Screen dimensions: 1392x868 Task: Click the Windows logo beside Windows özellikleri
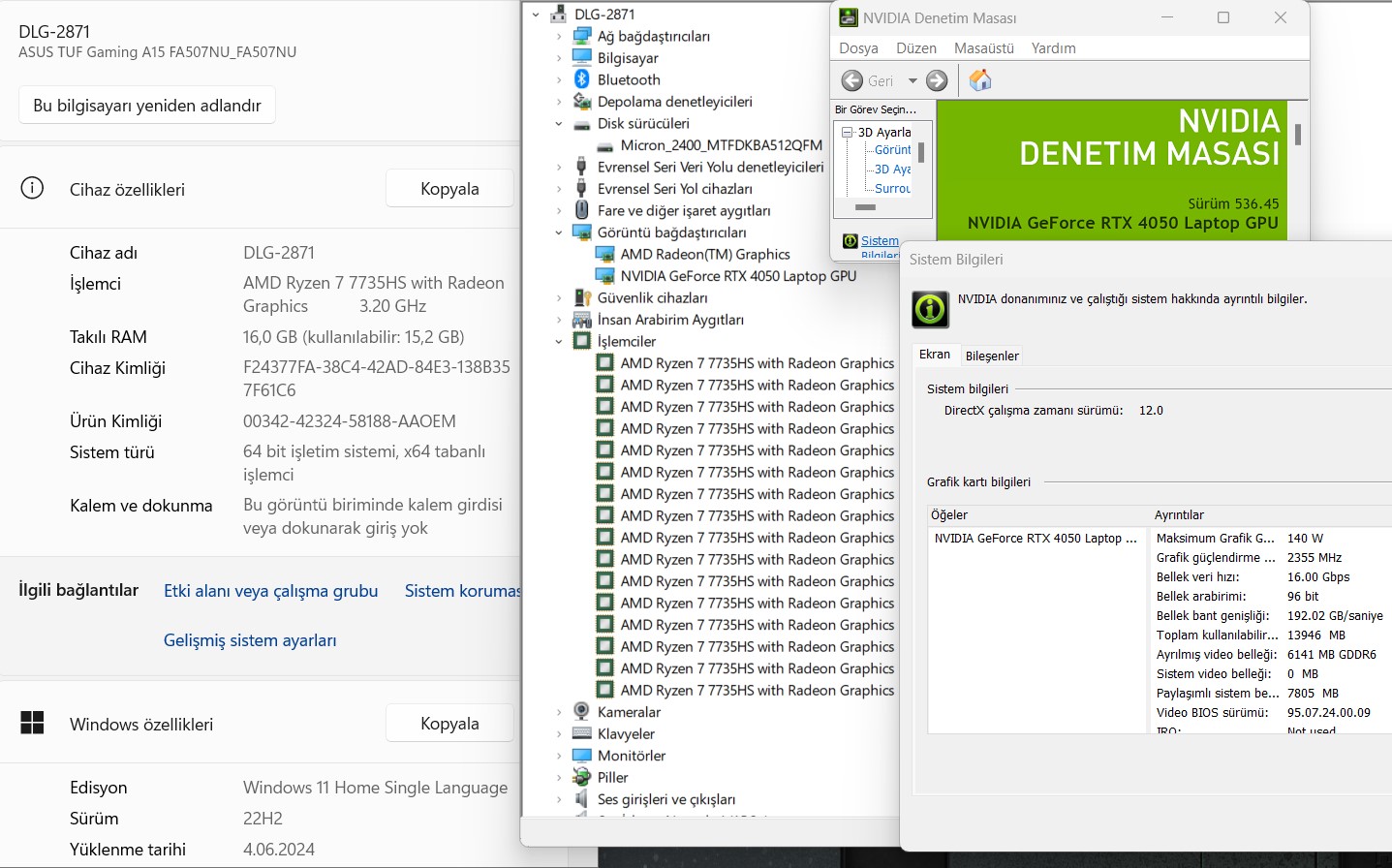[x=32, y=723]
